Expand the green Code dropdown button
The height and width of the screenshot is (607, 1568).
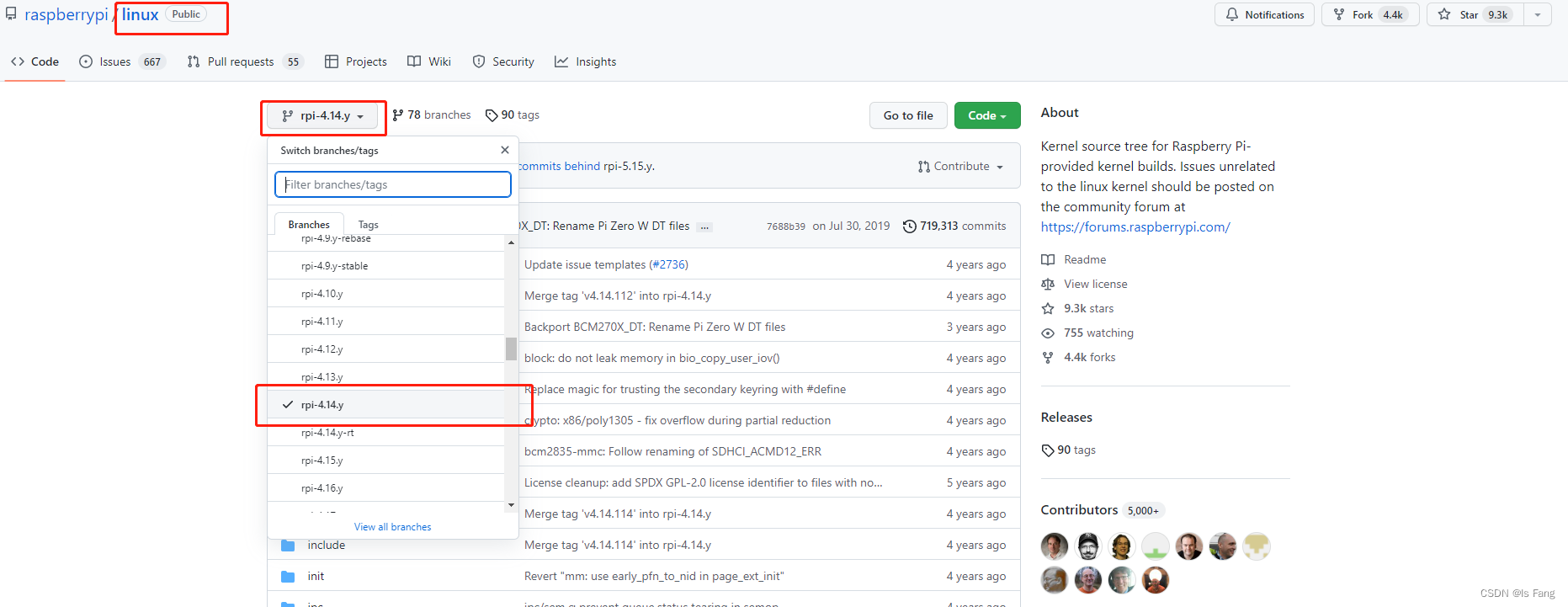(987, 115)
